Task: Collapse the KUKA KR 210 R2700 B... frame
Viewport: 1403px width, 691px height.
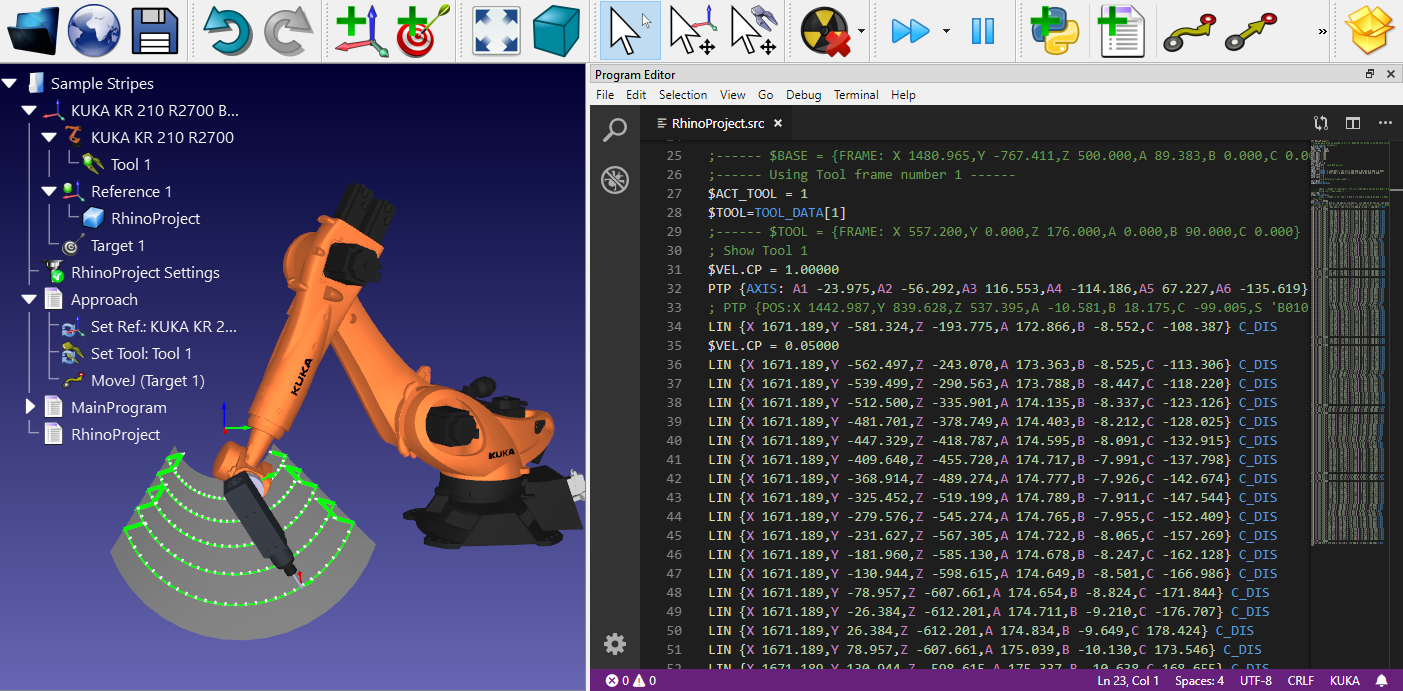Action: pos(29,111)
